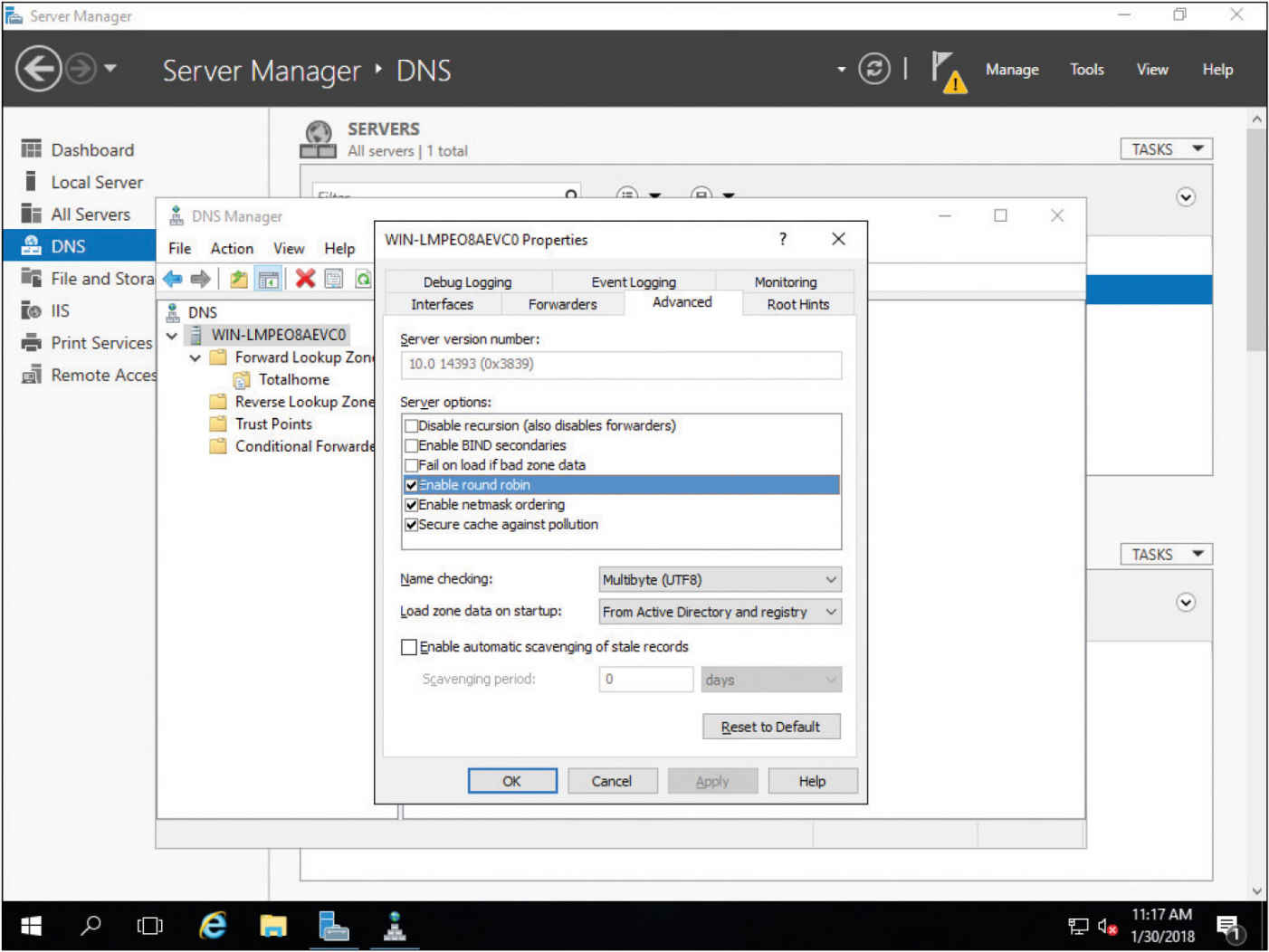Open the Name checking dropdown
The height and width of the screenshot is (952, 1269).
click(x=720, y=579)
